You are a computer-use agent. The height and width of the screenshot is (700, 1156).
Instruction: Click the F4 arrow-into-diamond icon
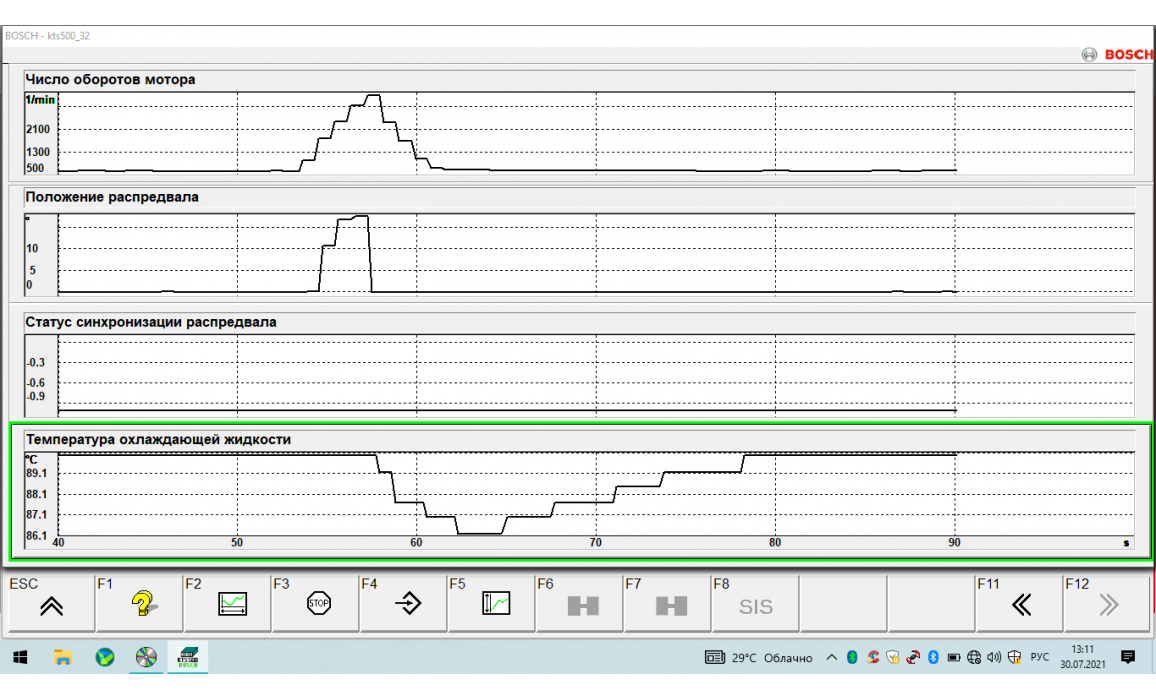click(x=404, y=604)
